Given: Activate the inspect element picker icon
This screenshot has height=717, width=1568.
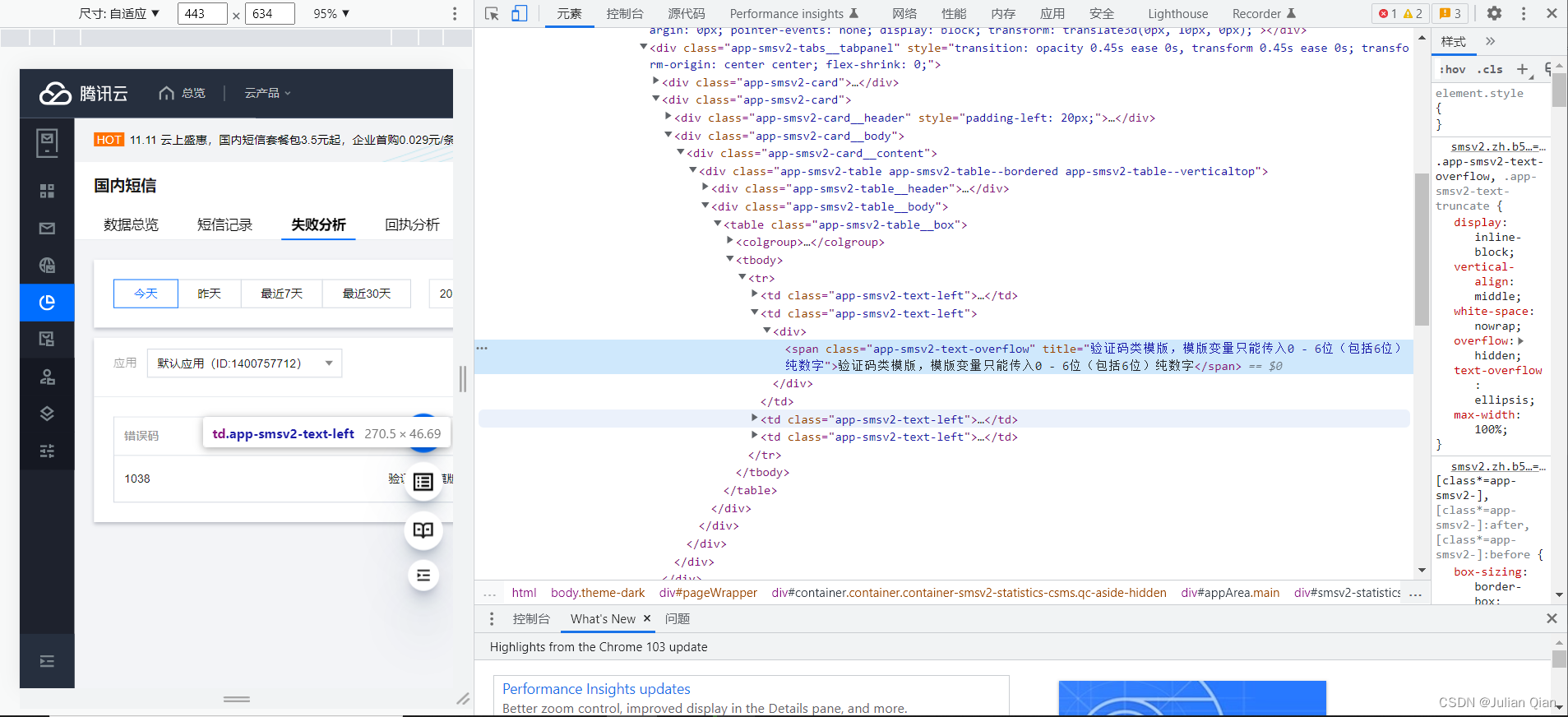Looking at the screenshot, I should point(493,13).
